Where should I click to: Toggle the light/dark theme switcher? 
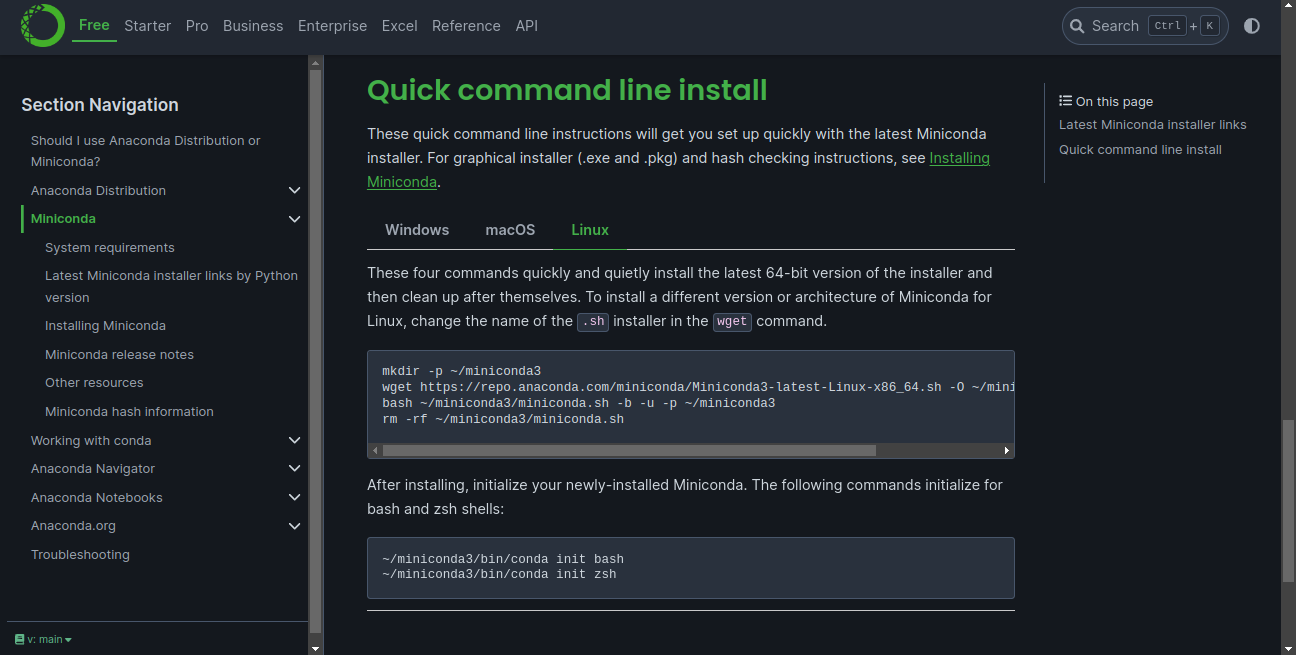point(1252,26)
